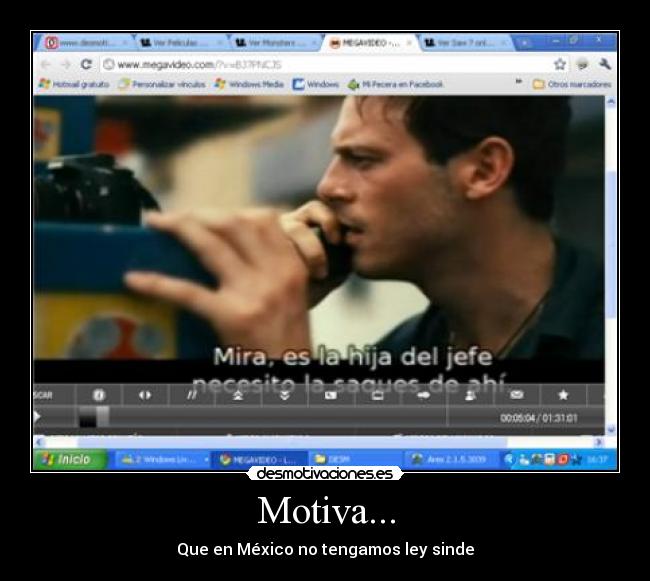The image size is (650, 581).
Task: Select the MEGAVIDEO Chrome taskbar button
Action: [x=259, y=459]
